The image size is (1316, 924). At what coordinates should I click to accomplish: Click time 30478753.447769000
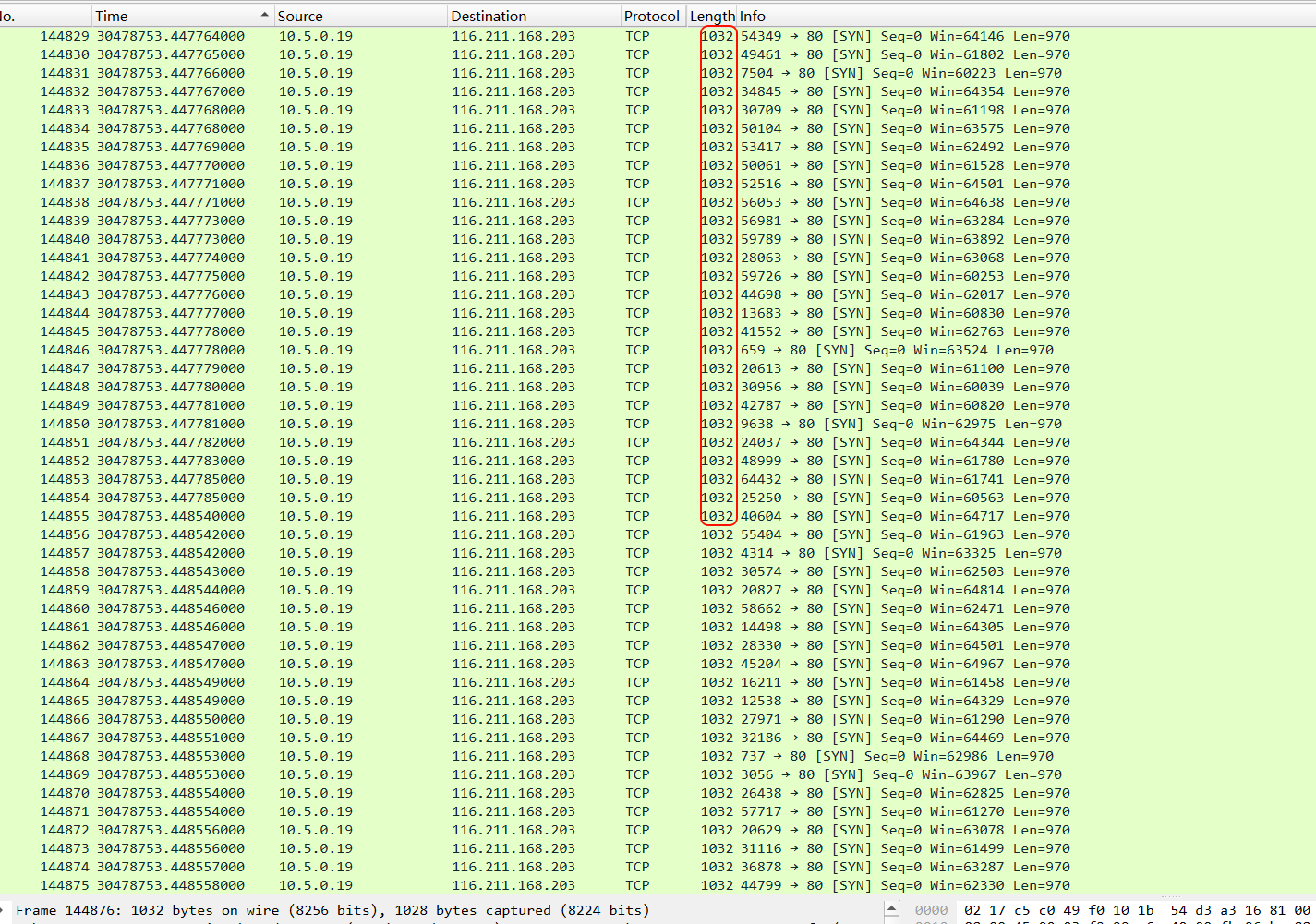click(171, 147)
